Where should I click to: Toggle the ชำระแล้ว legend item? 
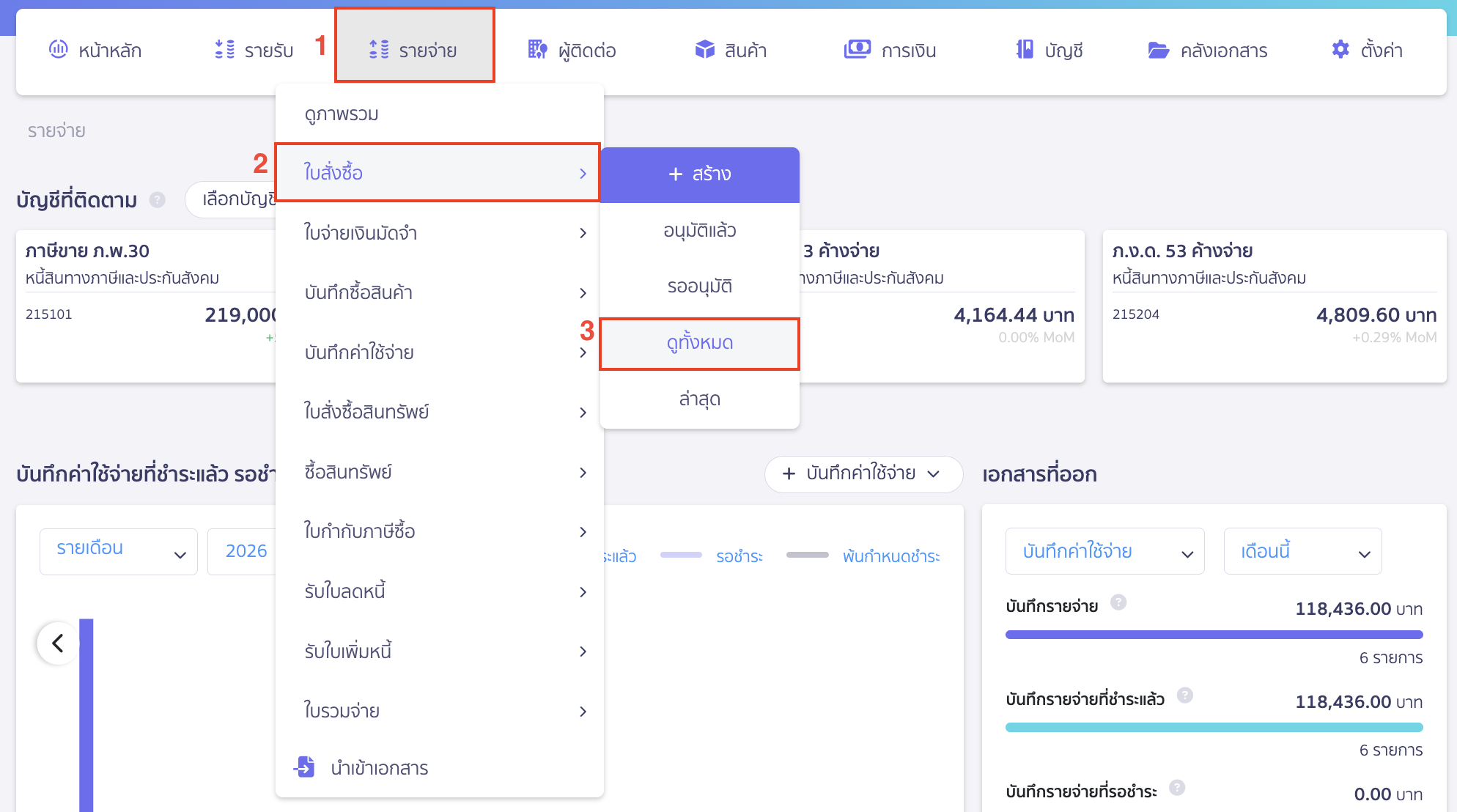pyautogui.click(x=619, y=556)
